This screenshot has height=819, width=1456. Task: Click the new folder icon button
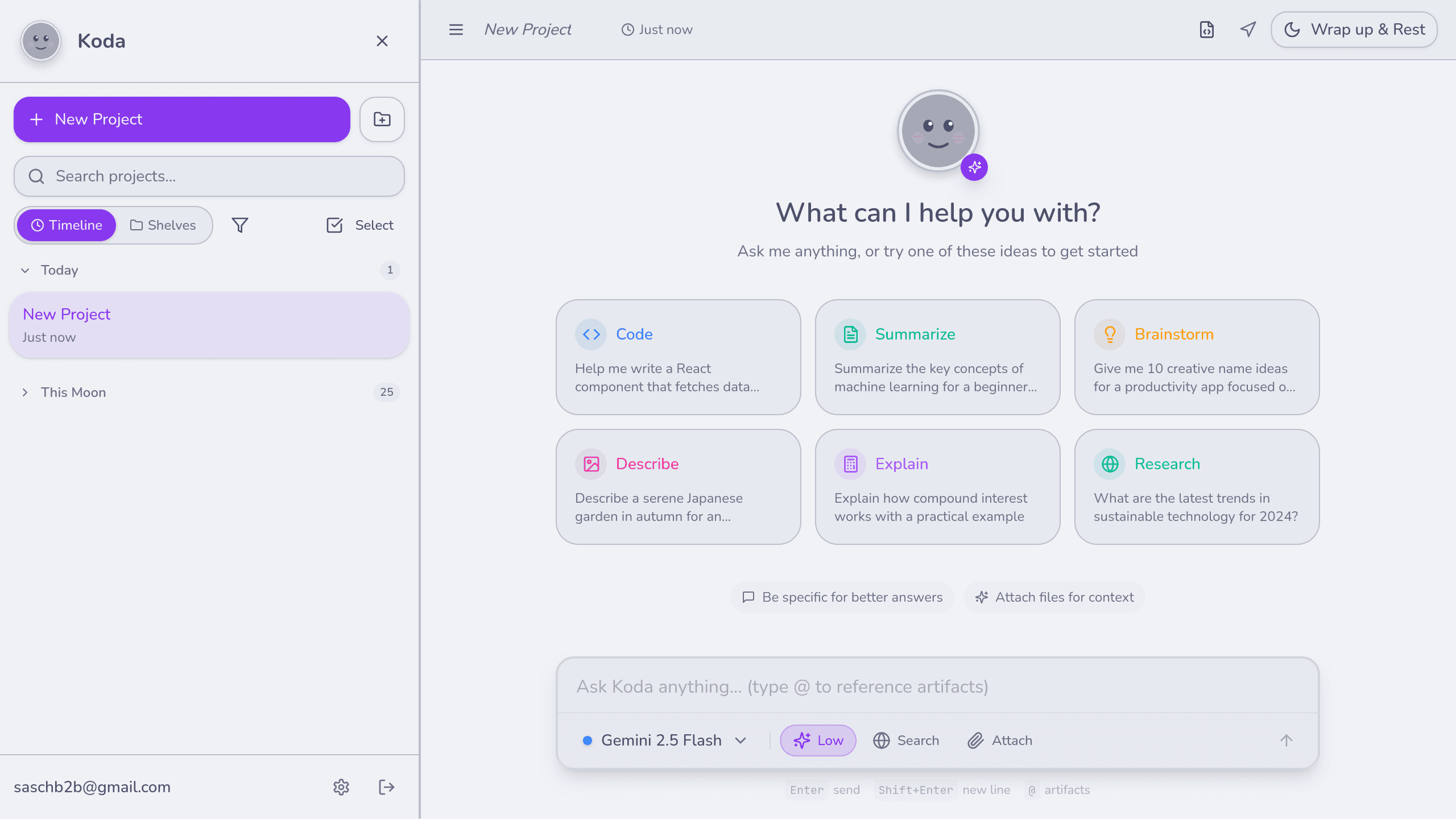tap(382, 119)
